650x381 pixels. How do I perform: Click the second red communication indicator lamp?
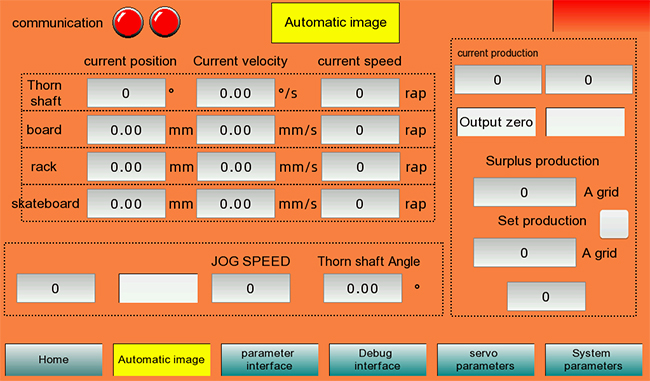tap(165, 22)
